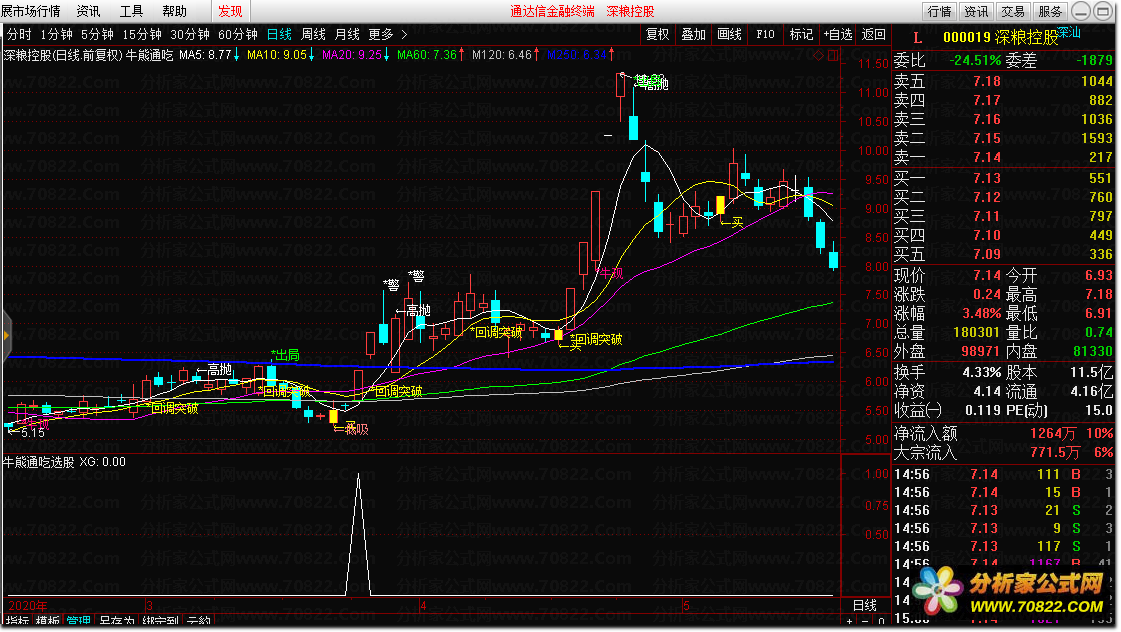Click the 大宗流入 771.5万 row
This screenshot has width=1121, height=632.
pyautogui.click(x=1004, y=452)
